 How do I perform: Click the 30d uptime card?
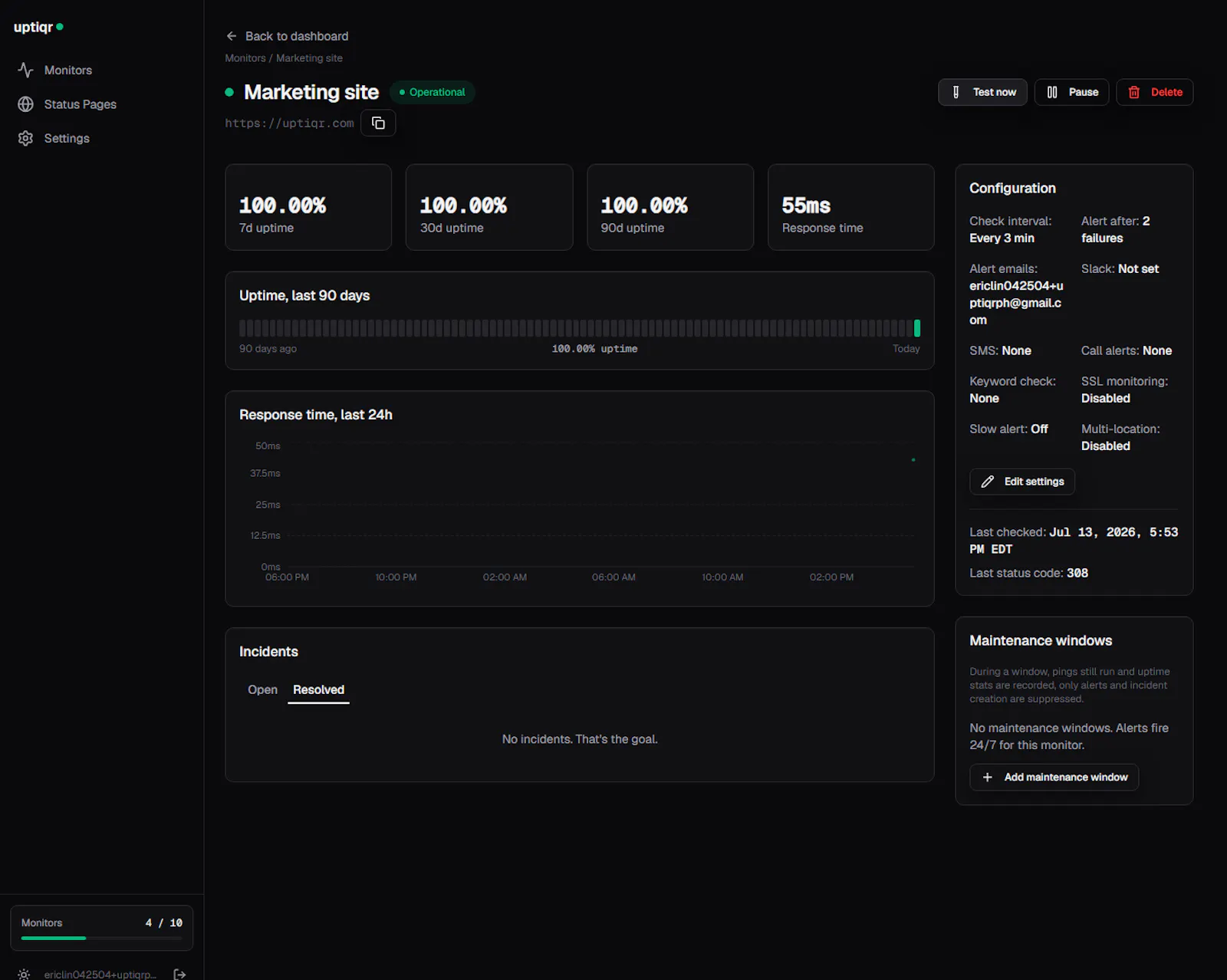click(x=489, y=207)
